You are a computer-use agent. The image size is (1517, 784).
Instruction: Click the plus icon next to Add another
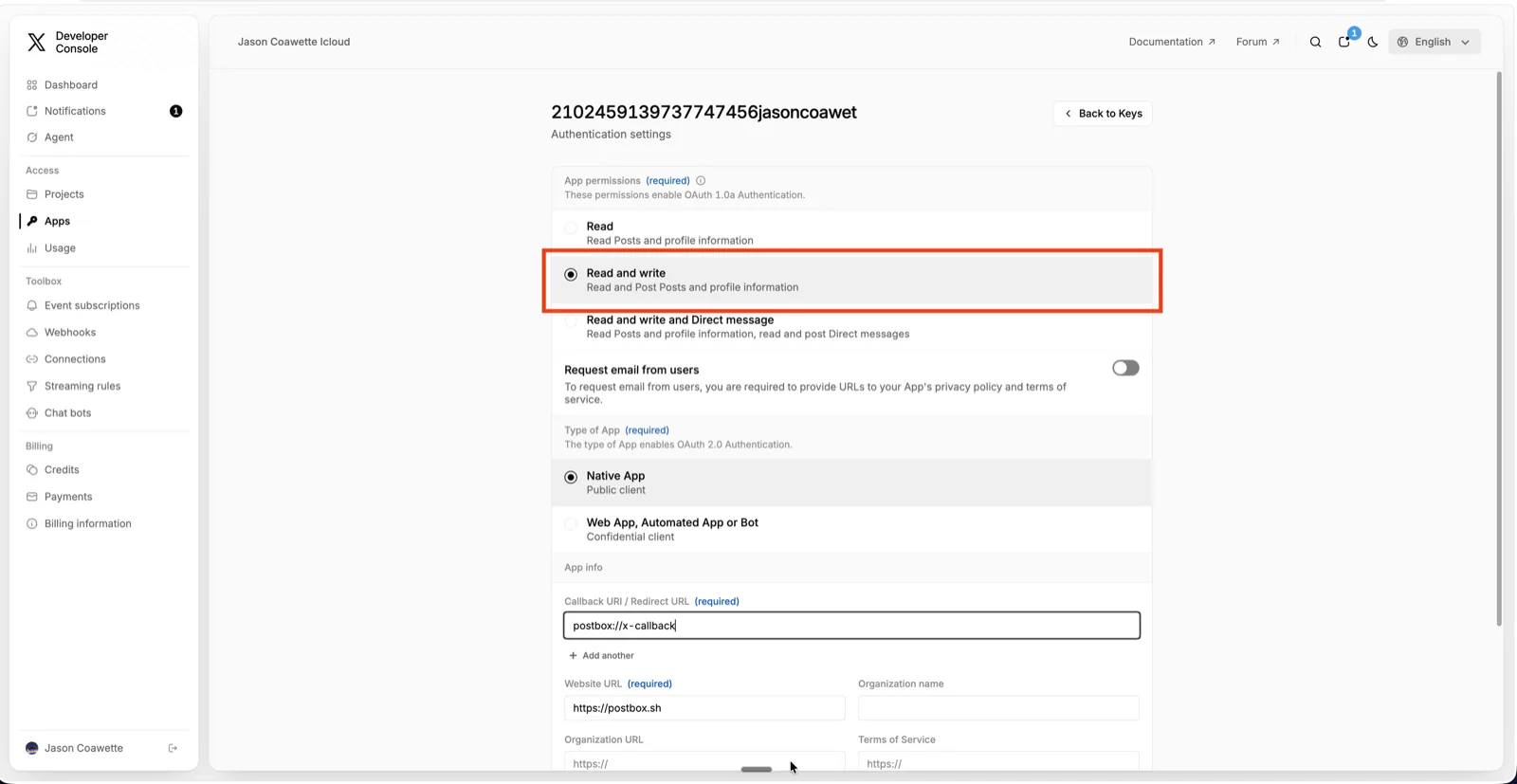pyautogui.click(x=573, y=656)
